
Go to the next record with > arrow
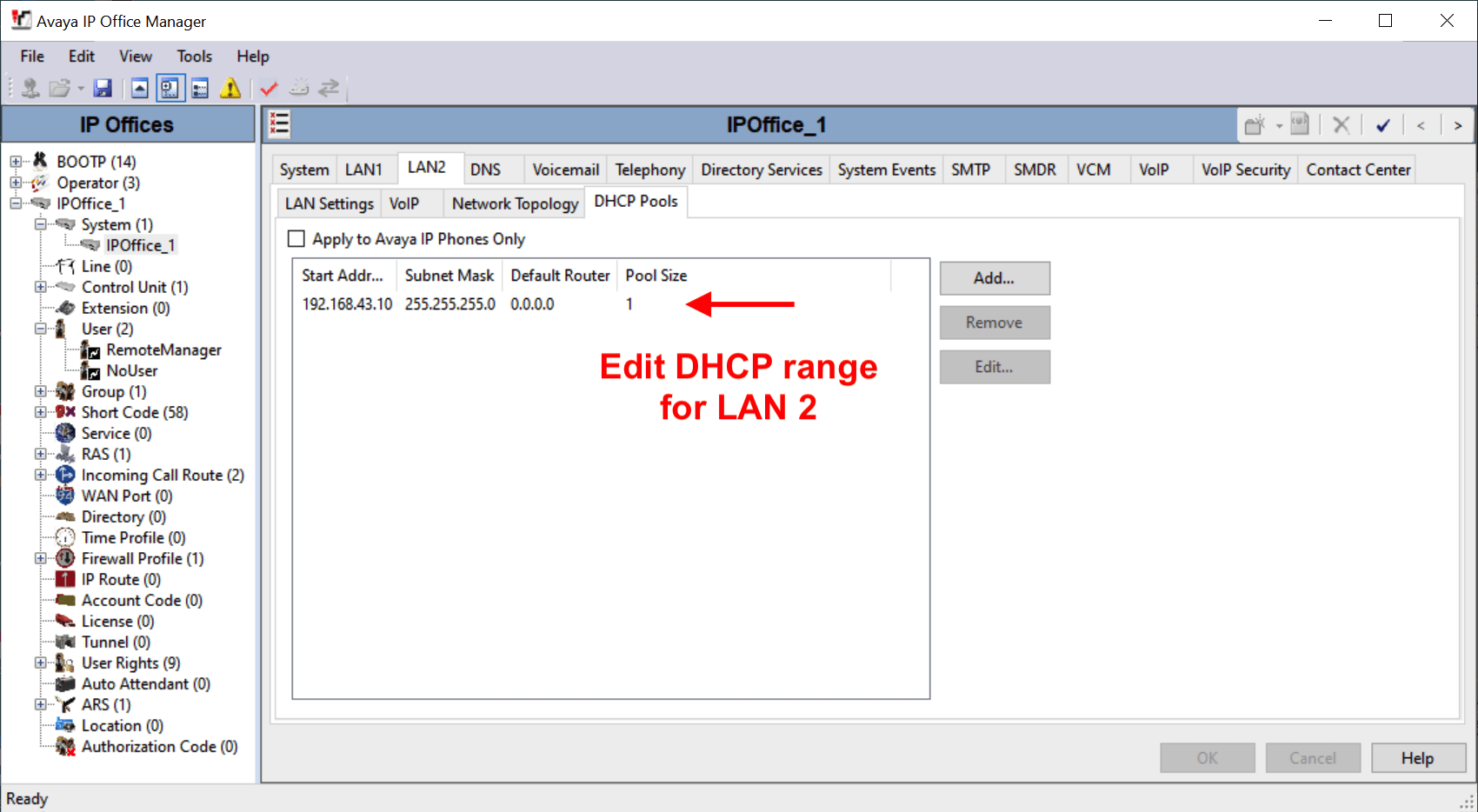1458,125
